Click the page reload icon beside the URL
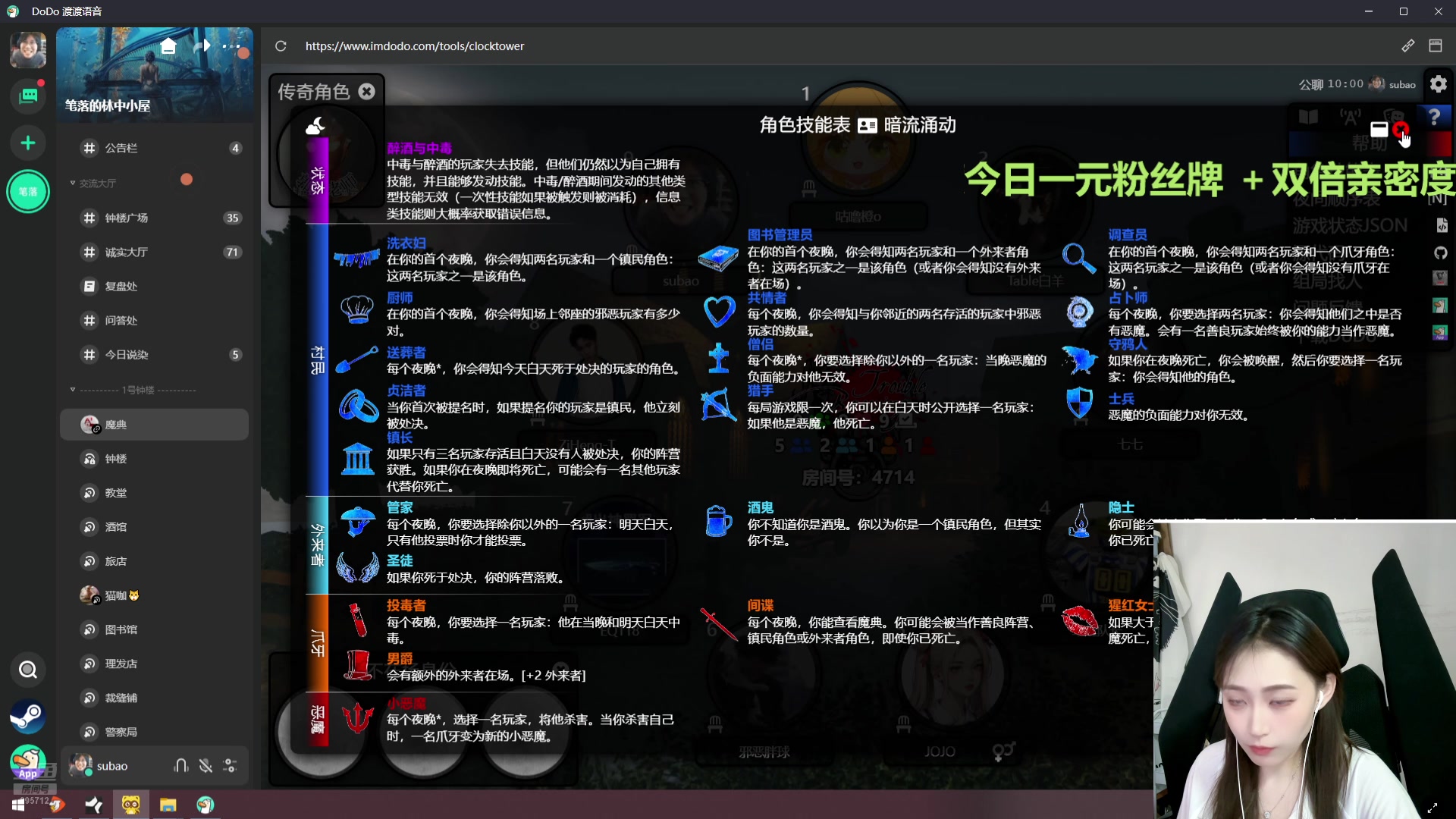 281,46
